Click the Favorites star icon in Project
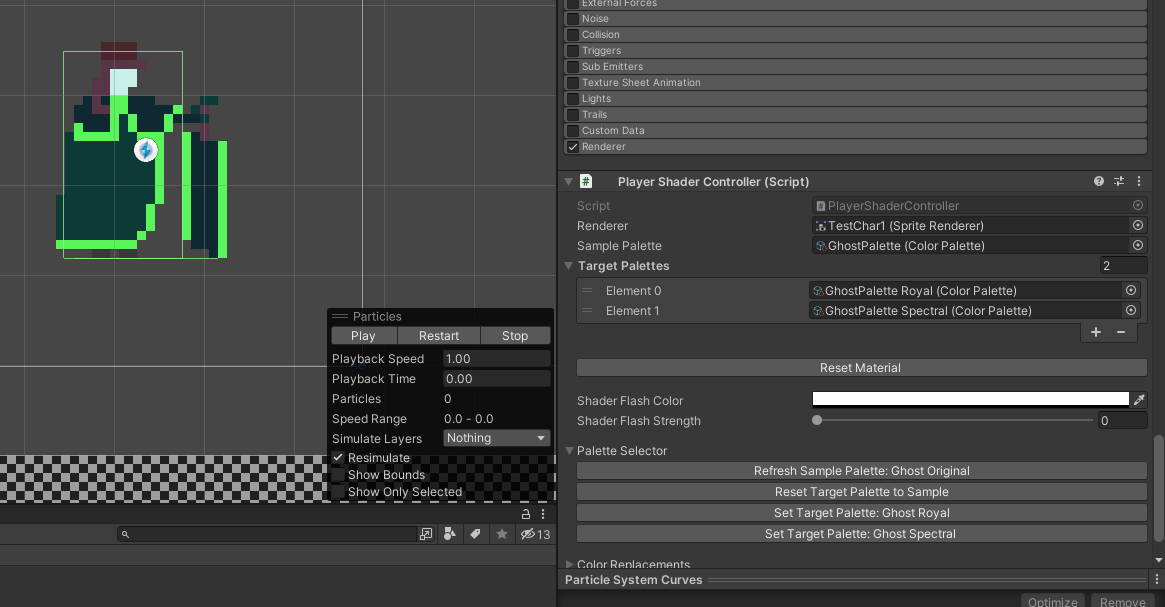Image resolution: width=1165 pixels, height=607 pixels. (x=502, y=534)
